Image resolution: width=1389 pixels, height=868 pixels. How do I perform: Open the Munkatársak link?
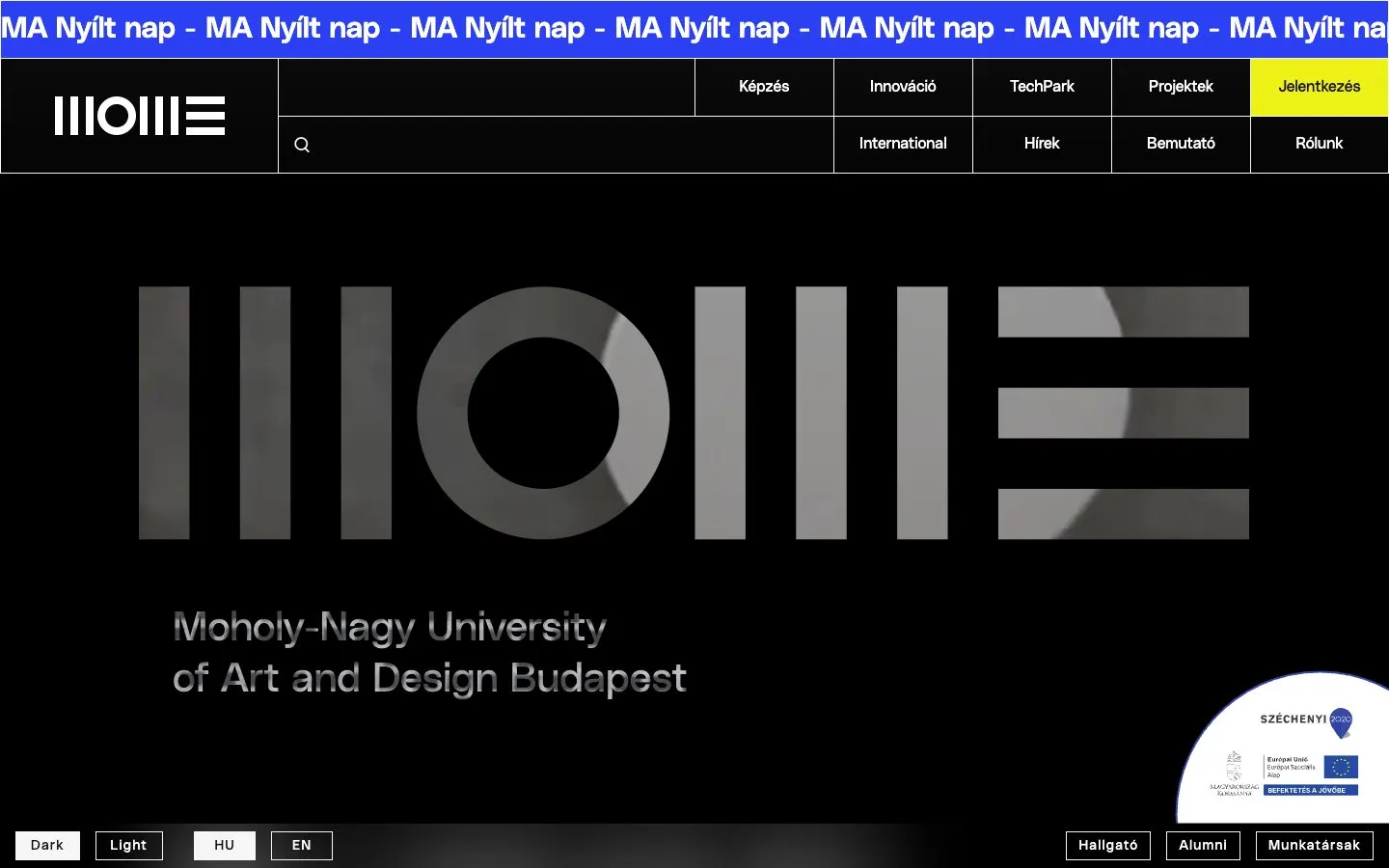pos(1315,846)
